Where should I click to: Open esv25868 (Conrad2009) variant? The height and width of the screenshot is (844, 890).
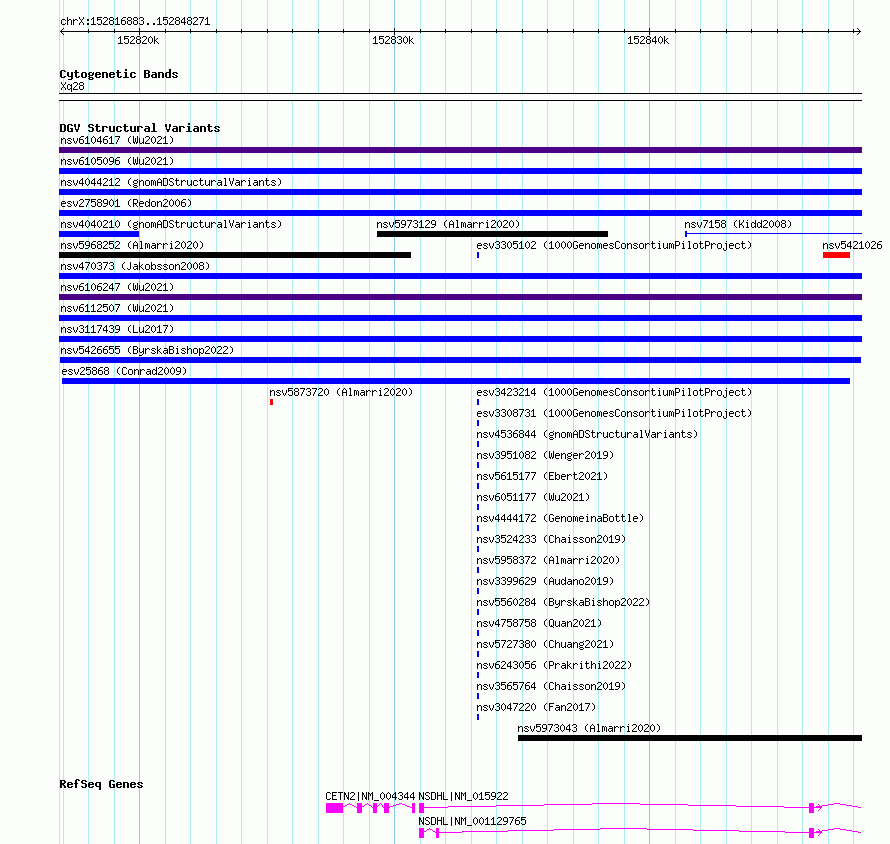[x=124, y=371]
